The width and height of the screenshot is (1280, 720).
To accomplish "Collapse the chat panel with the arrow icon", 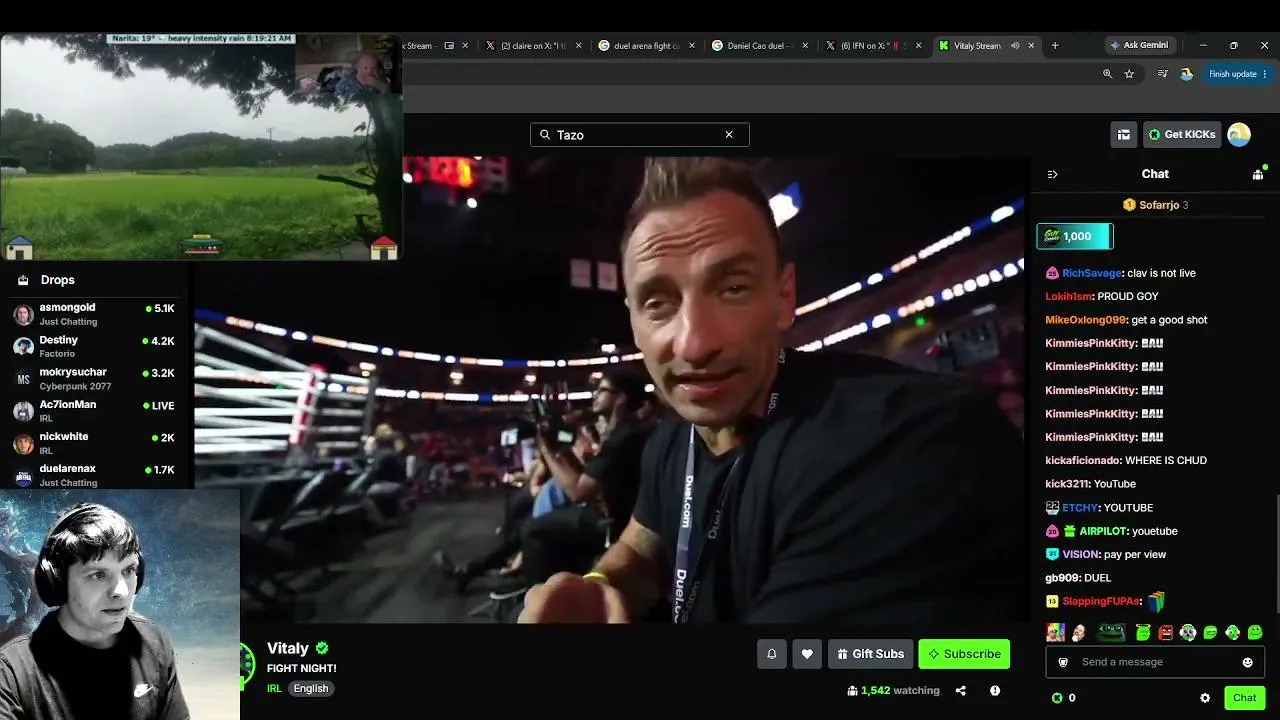I will (1052, 174).
